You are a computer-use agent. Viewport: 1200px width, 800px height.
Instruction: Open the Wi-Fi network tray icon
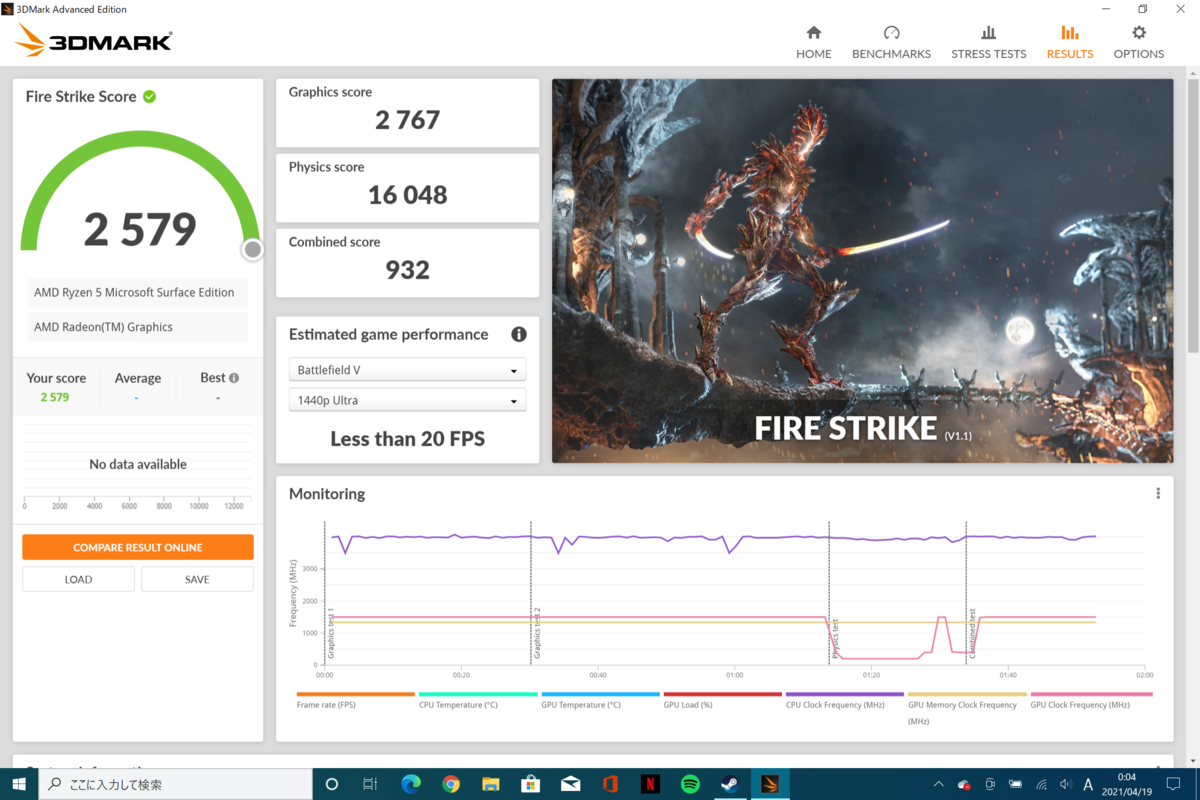click(1041, 785)
